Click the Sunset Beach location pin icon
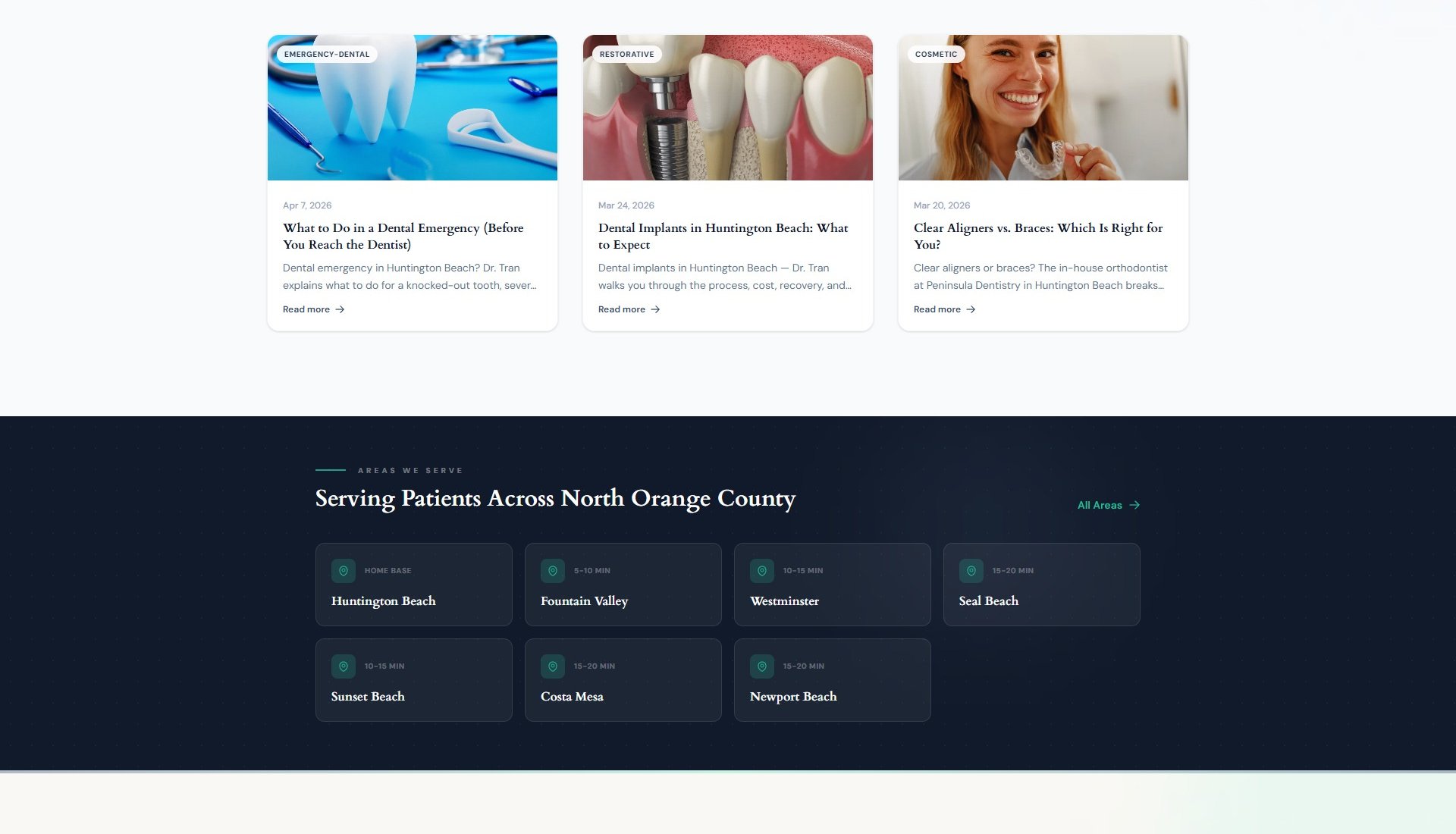The height and width of the screenshot is (834, 1456). [344, 666]
